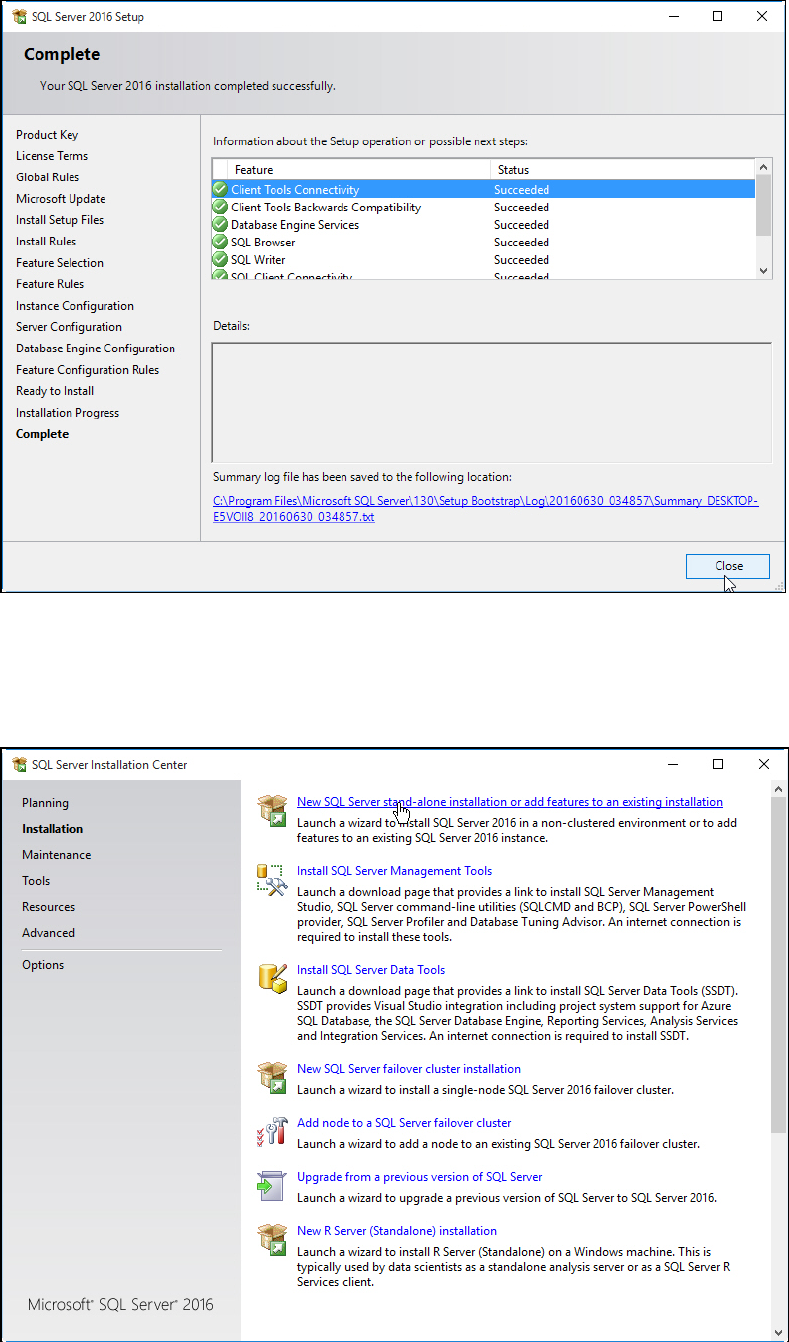Screen dimensions: 789x1342
Task: Click inside the Details text box
Action: (x=492, y=403)
